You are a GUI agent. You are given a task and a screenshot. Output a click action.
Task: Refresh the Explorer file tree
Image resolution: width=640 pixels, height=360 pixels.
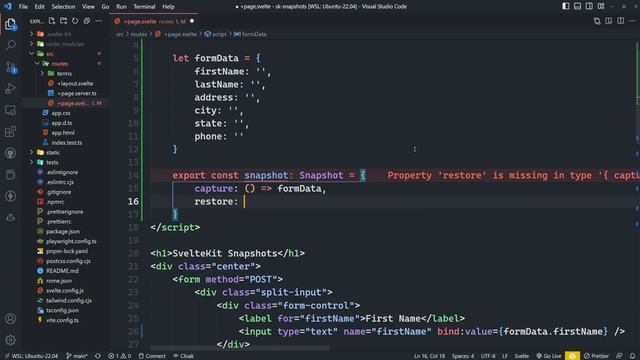(75, 21)
